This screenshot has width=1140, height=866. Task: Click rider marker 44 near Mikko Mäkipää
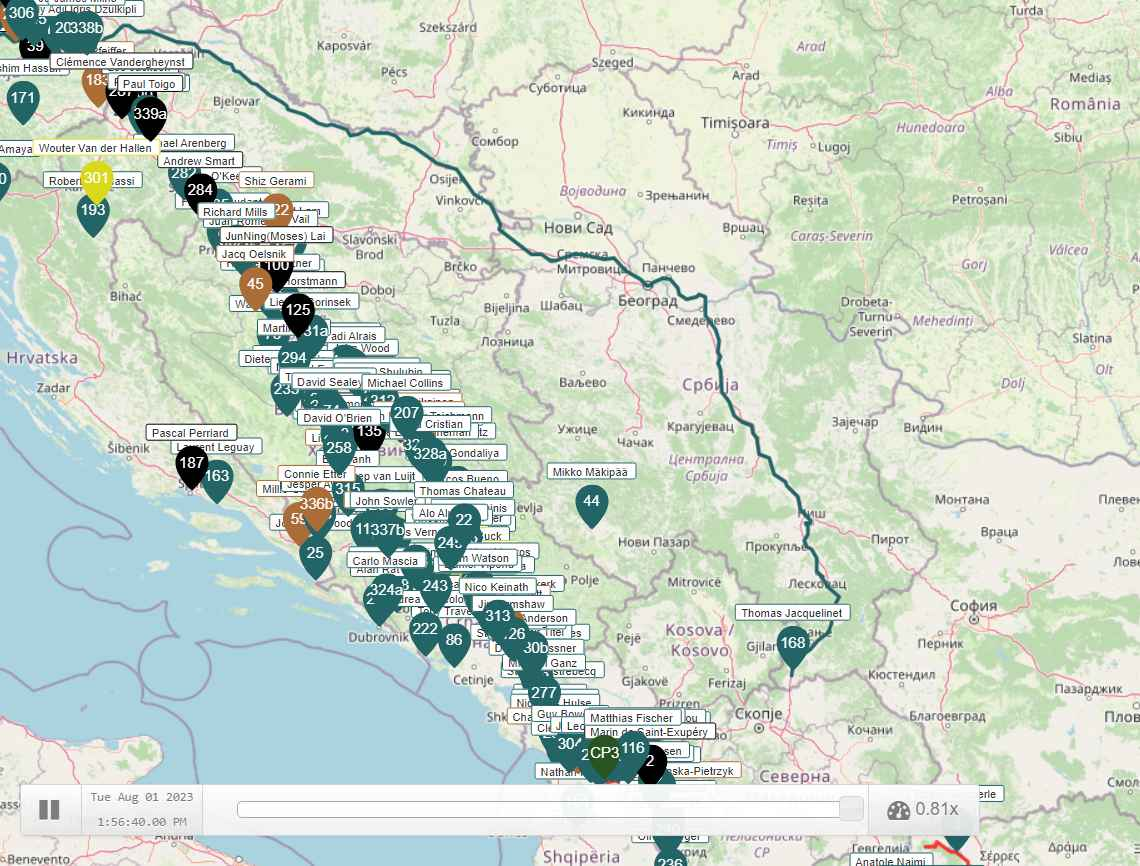click(591, 501)
